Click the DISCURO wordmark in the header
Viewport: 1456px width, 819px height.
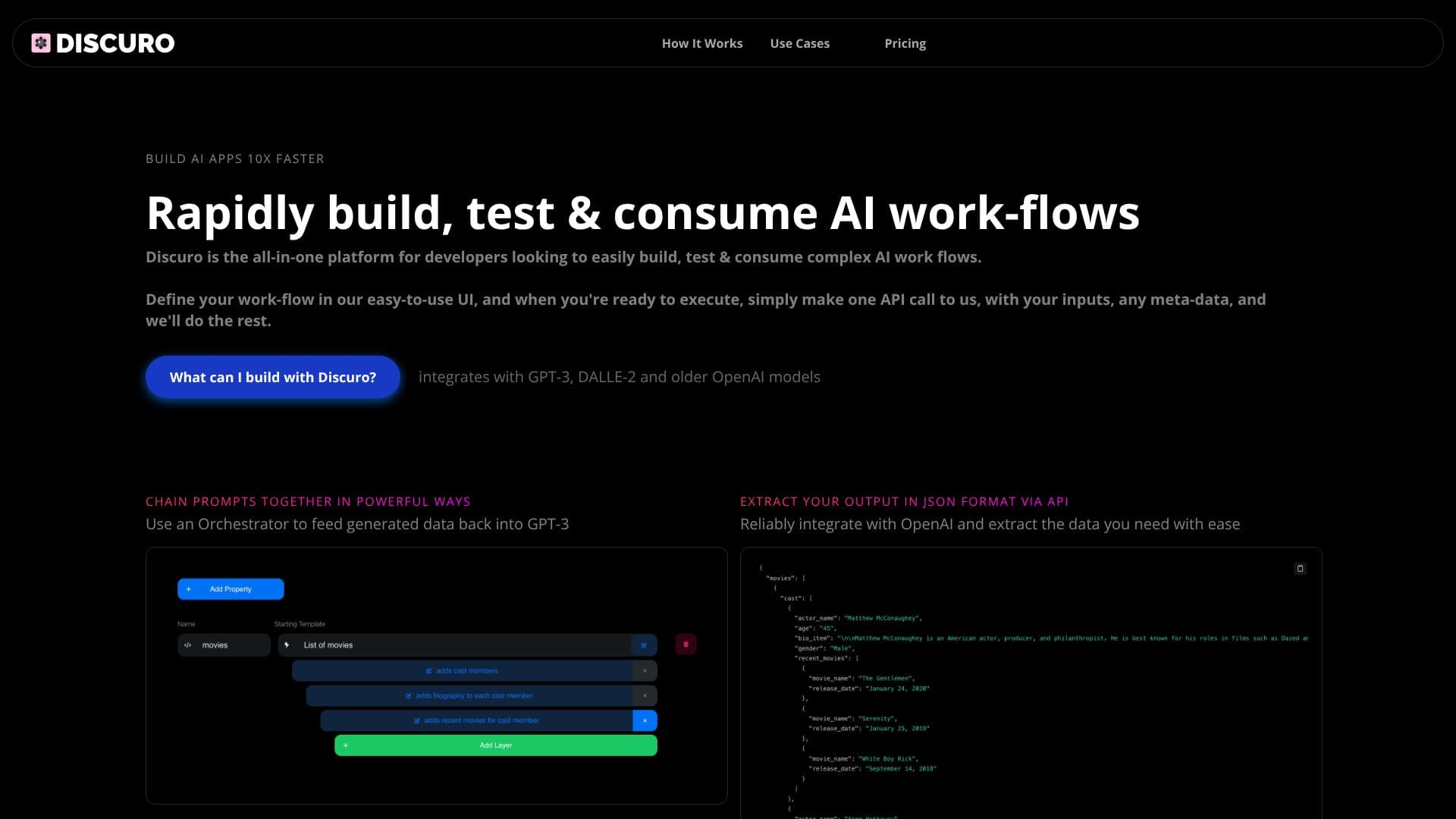(x=115, y=43)
